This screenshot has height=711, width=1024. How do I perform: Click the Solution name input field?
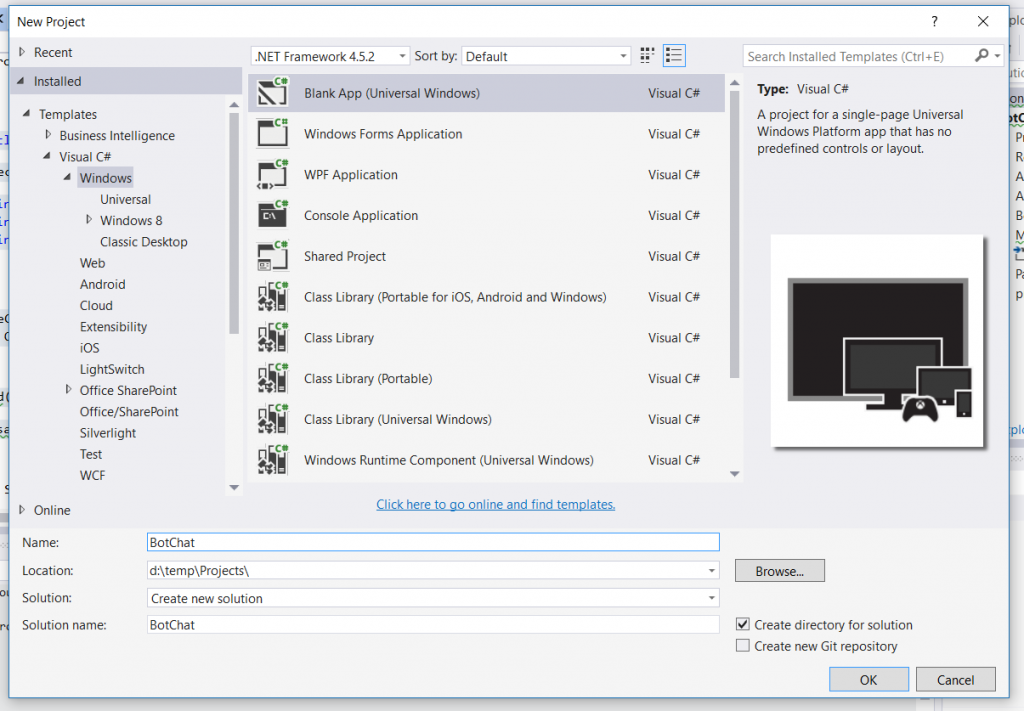click(433, 625)
